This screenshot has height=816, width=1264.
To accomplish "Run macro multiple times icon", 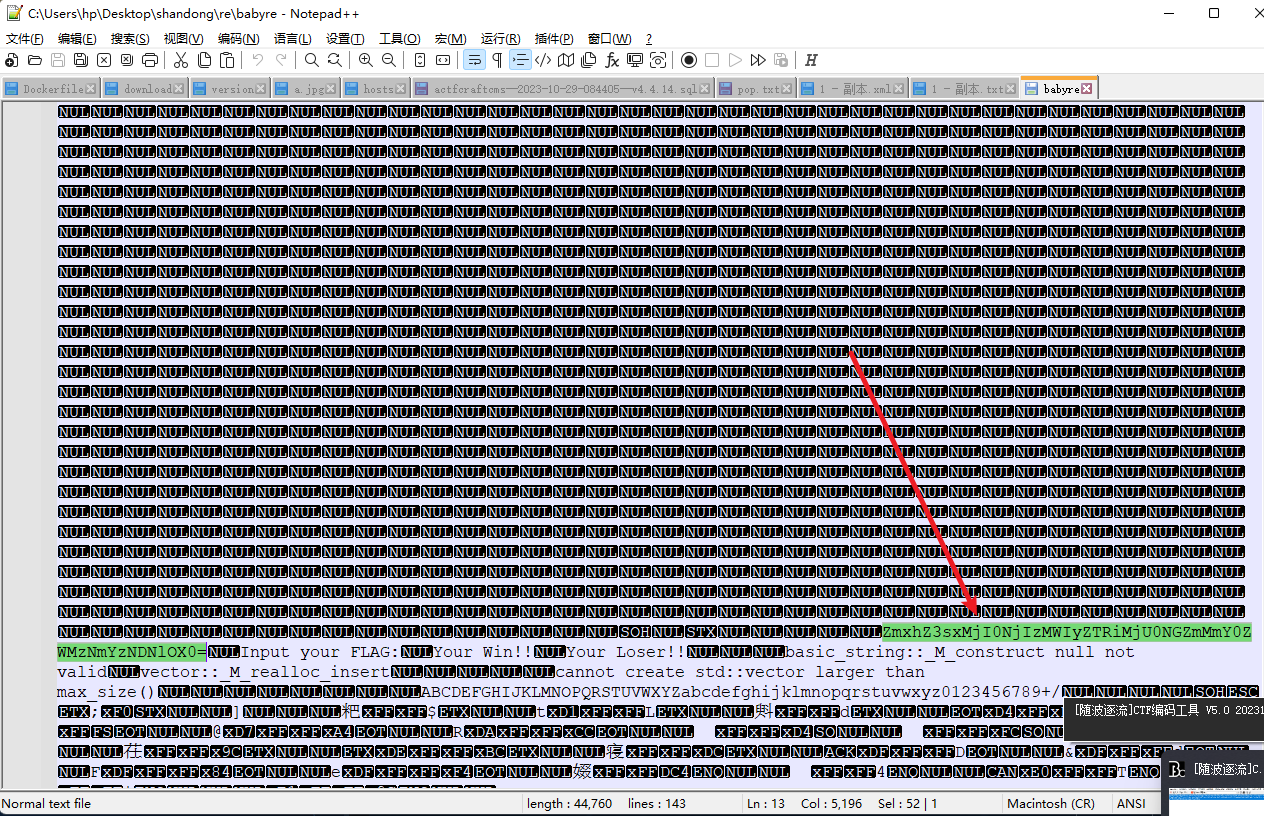I will tap(758, 60).
